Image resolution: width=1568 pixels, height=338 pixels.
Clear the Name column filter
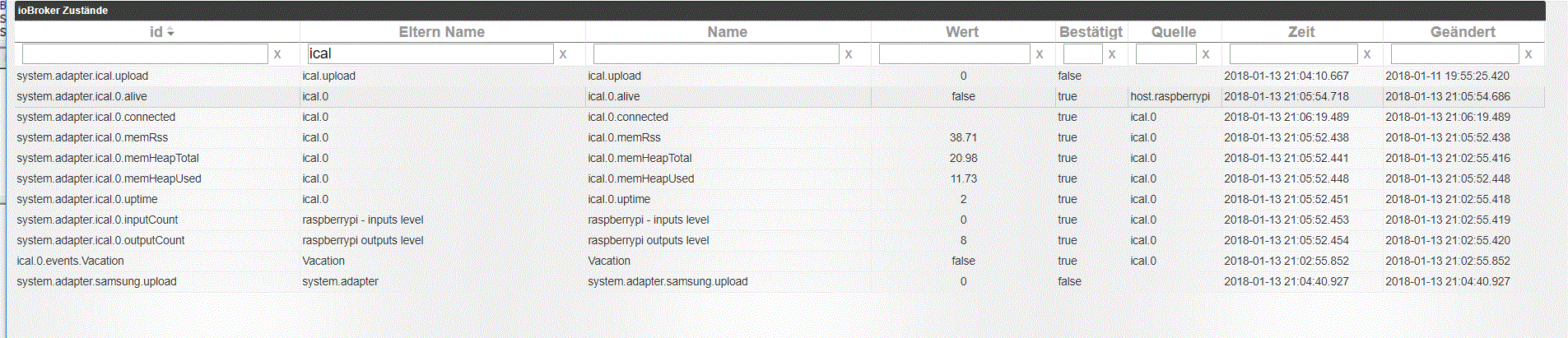tap(849, 54)
